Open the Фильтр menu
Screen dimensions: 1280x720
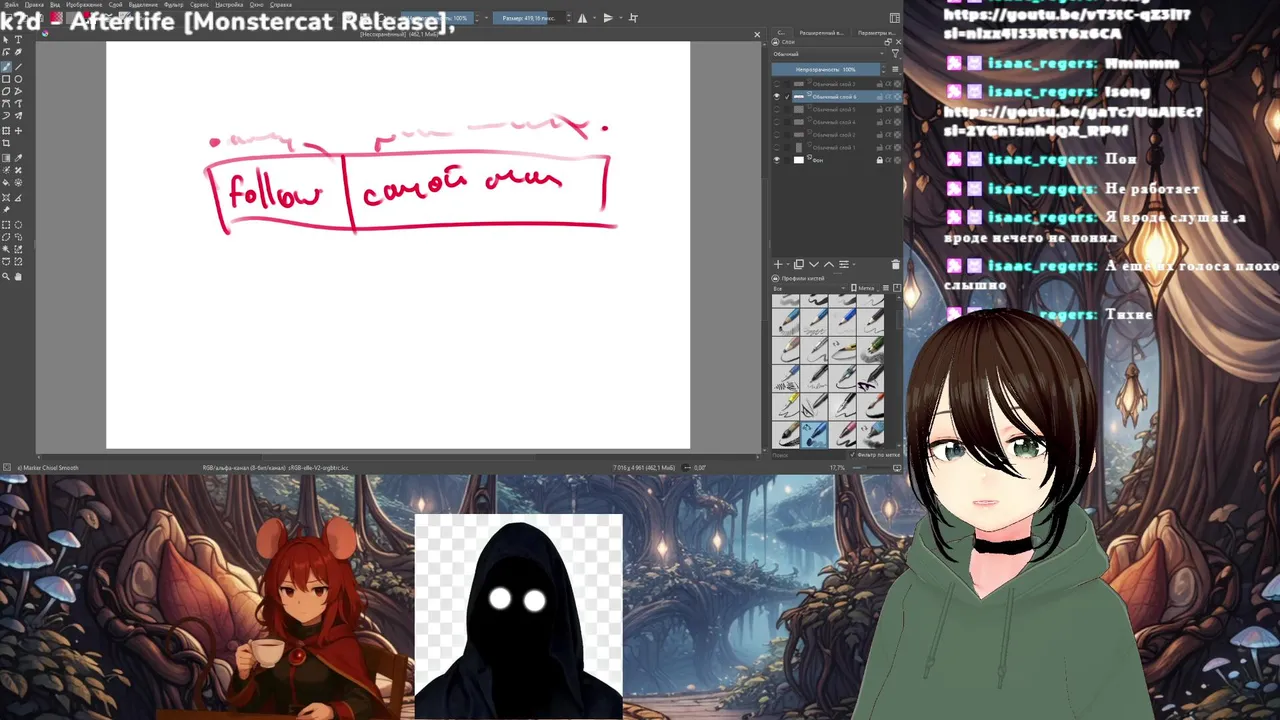click(173, 5)
